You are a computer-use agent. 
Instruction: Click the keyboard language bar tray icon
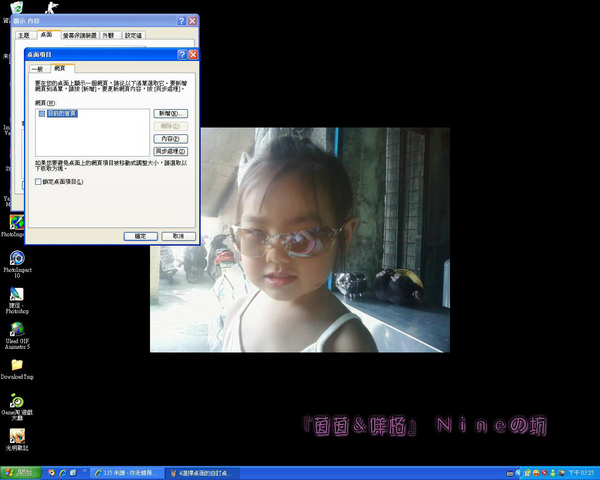510,473
